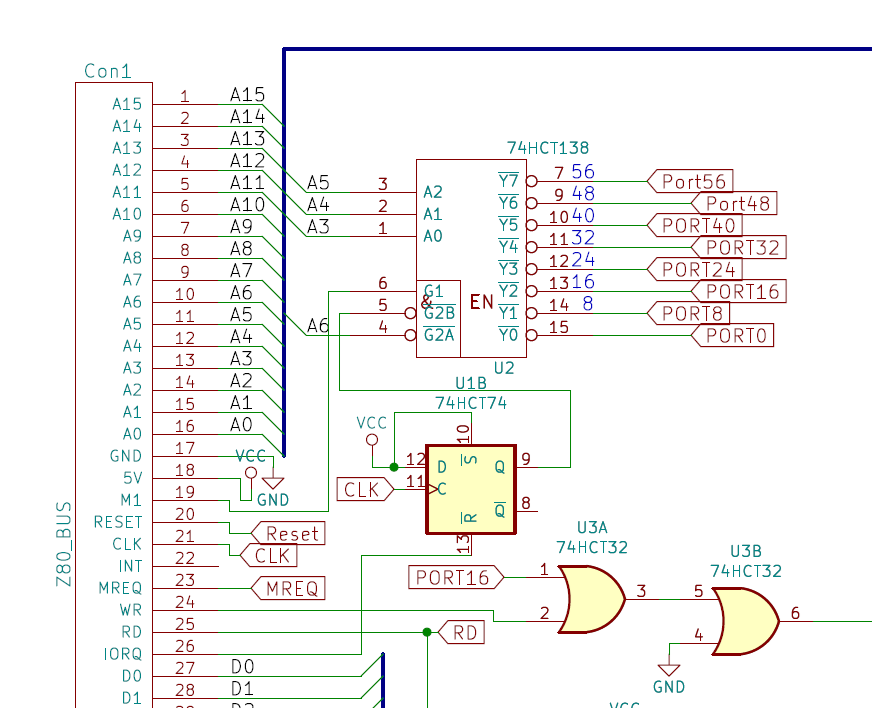Select the Port48 global label
872x708 pixels.
(x=735, y=204)
